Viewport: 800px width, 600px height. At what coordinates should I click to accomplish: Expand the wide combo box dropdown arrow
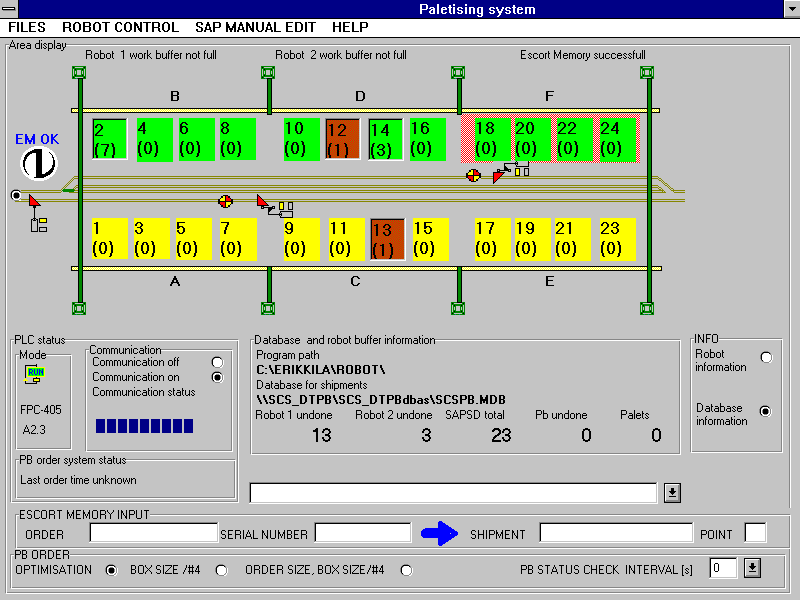pos(672,493)
